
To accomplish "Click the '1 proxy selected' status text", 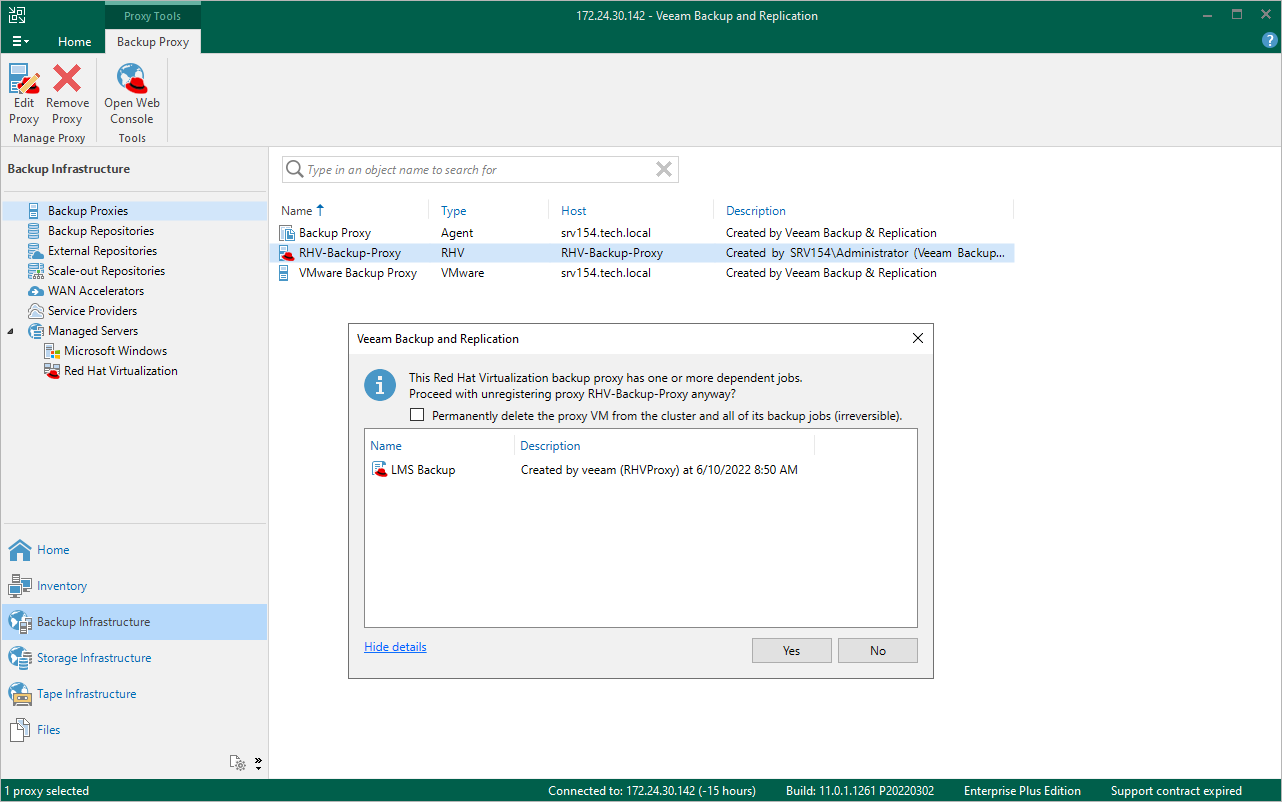I will click(x=47, y=791).
